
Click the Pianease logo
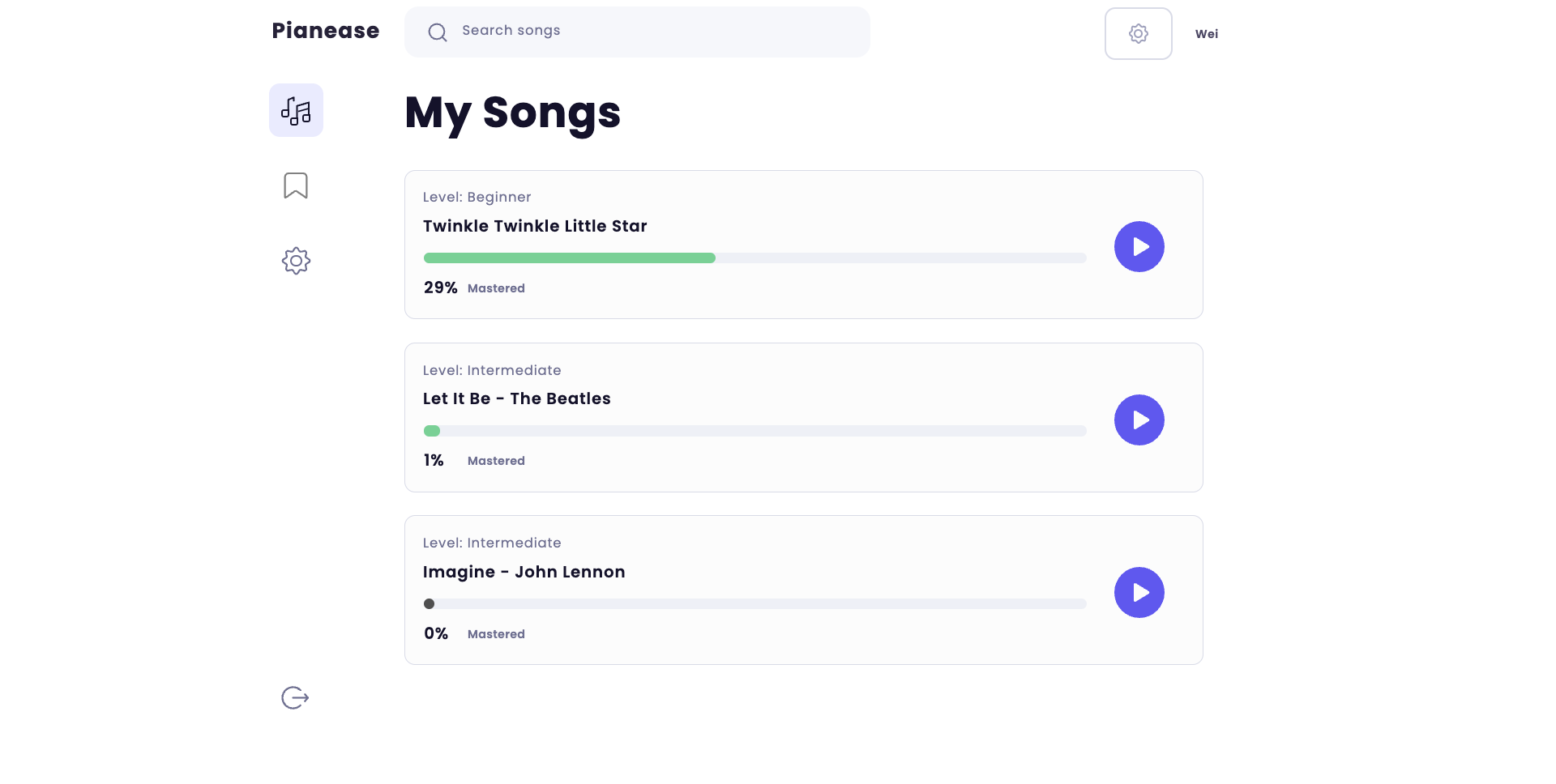(x=325, y=30)
